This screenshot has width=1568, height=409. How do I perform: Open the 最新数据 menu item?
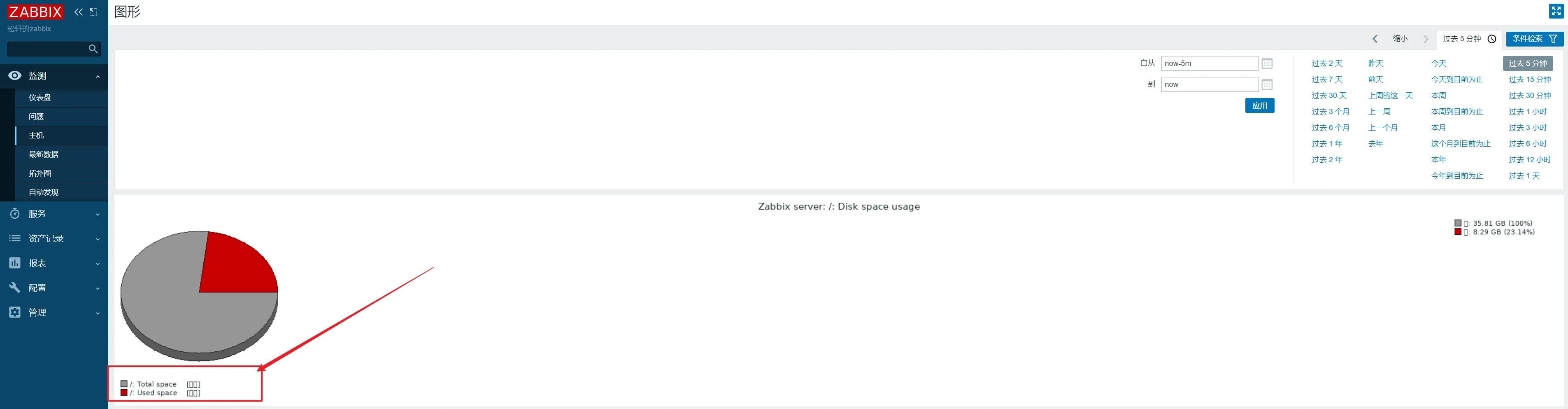pyautogui.click(x=44, y=155)
